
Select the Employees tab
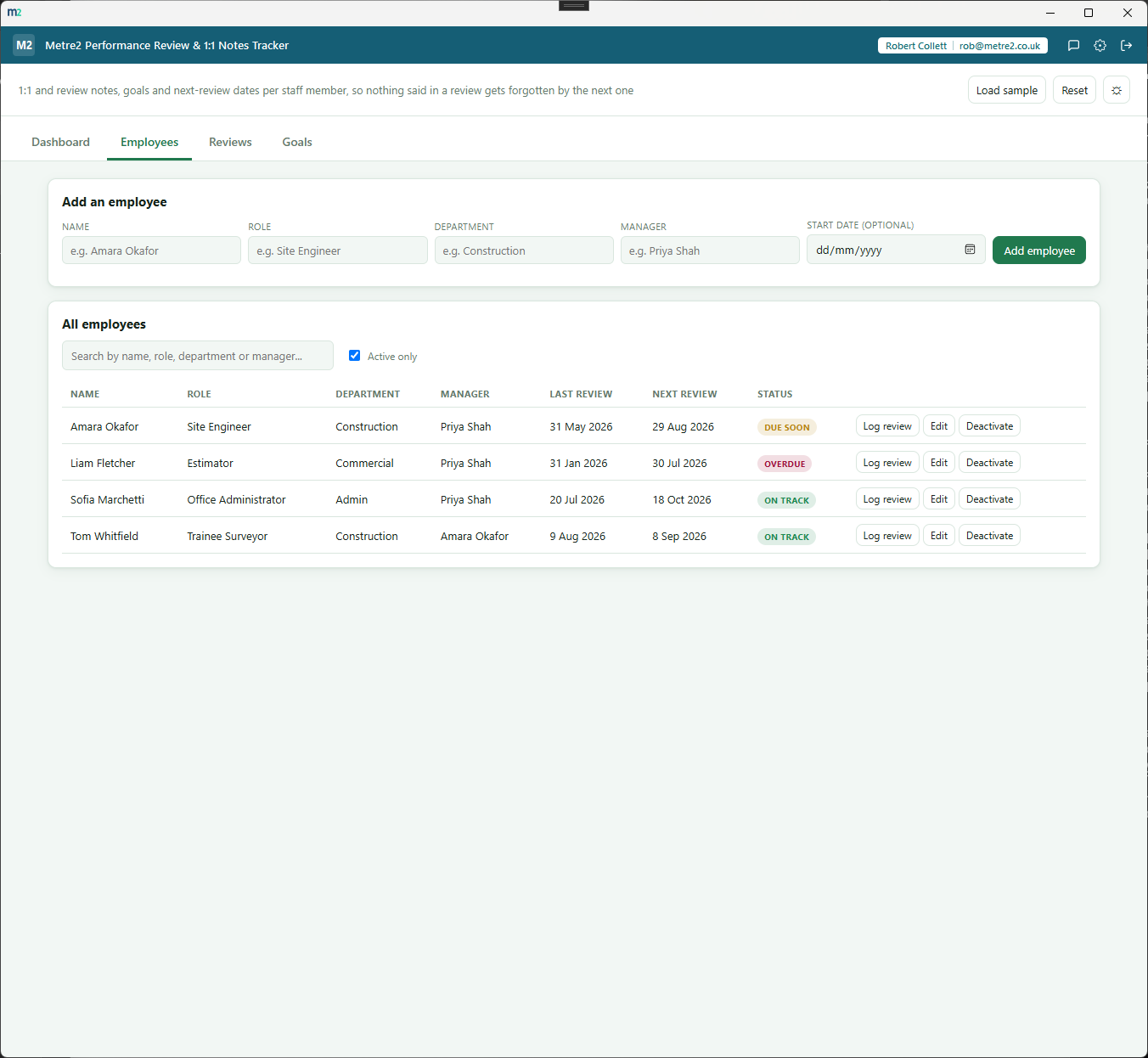click(x=149, y=142)
